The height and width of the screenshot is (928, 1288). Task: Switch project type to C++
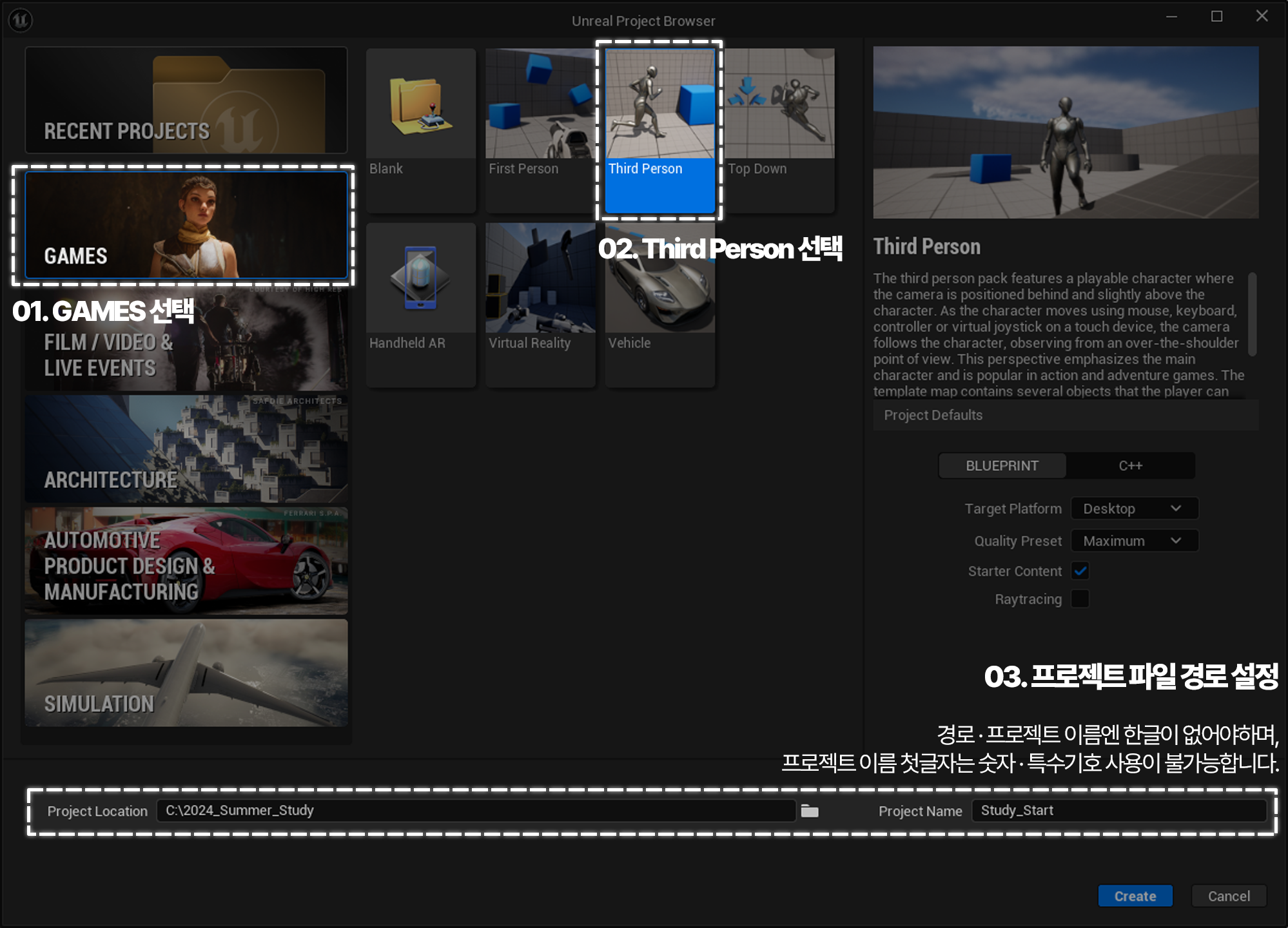pyautogui.click(x=1131, y=466)
